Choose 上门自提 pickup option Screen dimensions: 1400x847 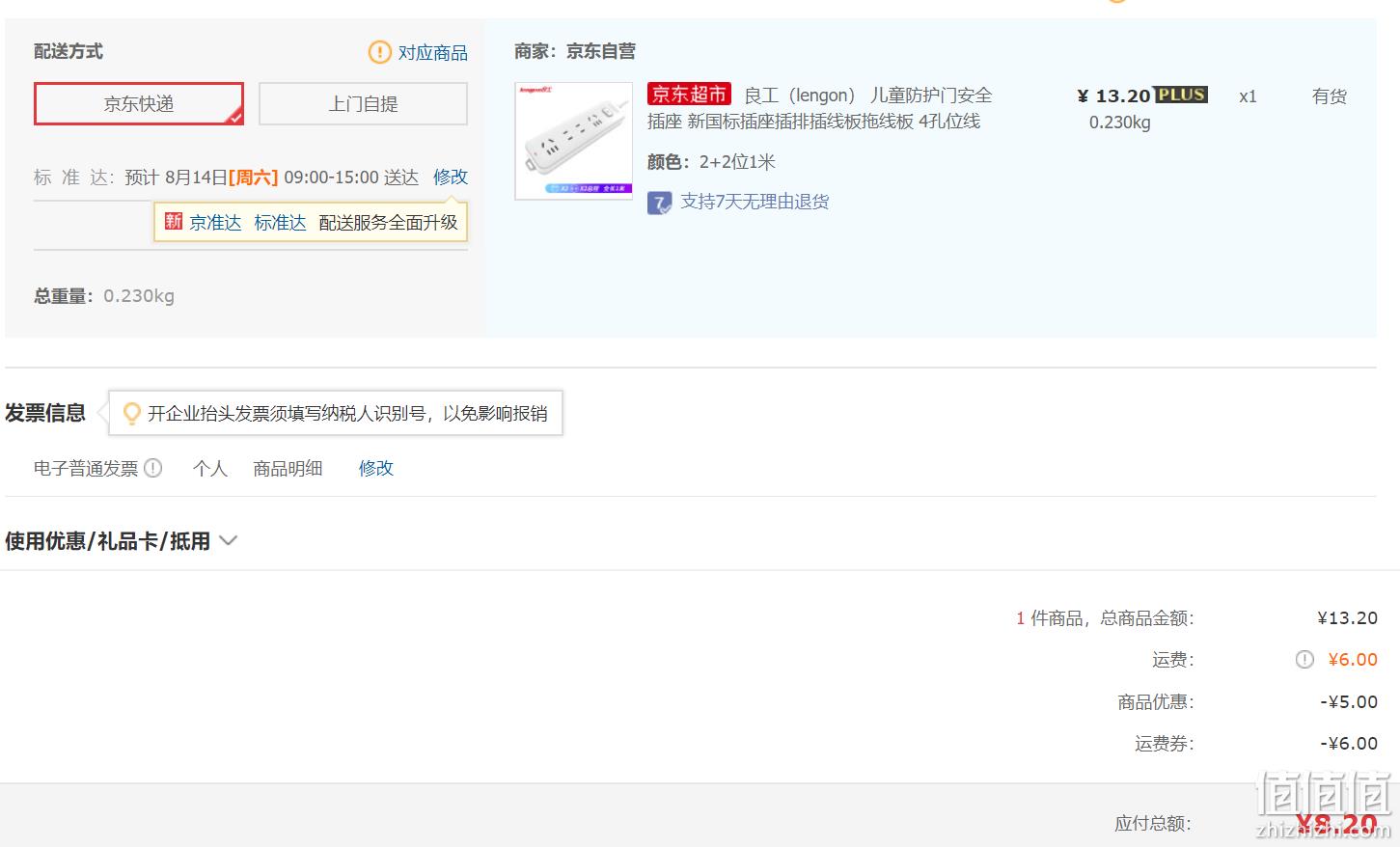pos(363,104)
